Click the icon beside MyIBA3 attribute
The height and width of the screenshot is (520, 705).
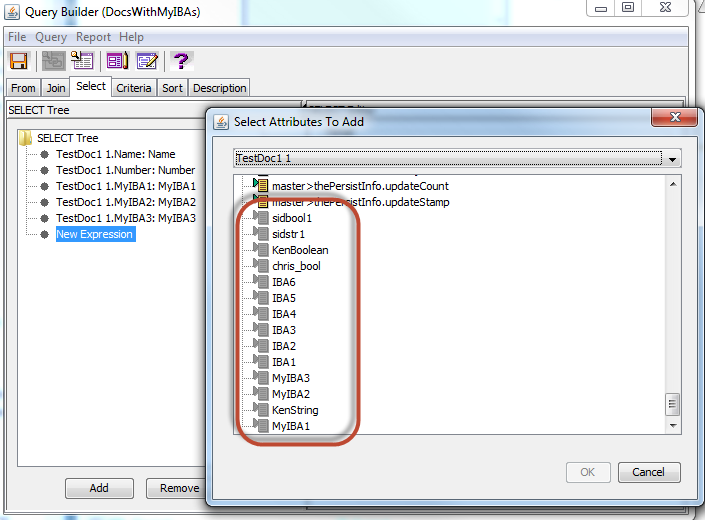(261, 378)
